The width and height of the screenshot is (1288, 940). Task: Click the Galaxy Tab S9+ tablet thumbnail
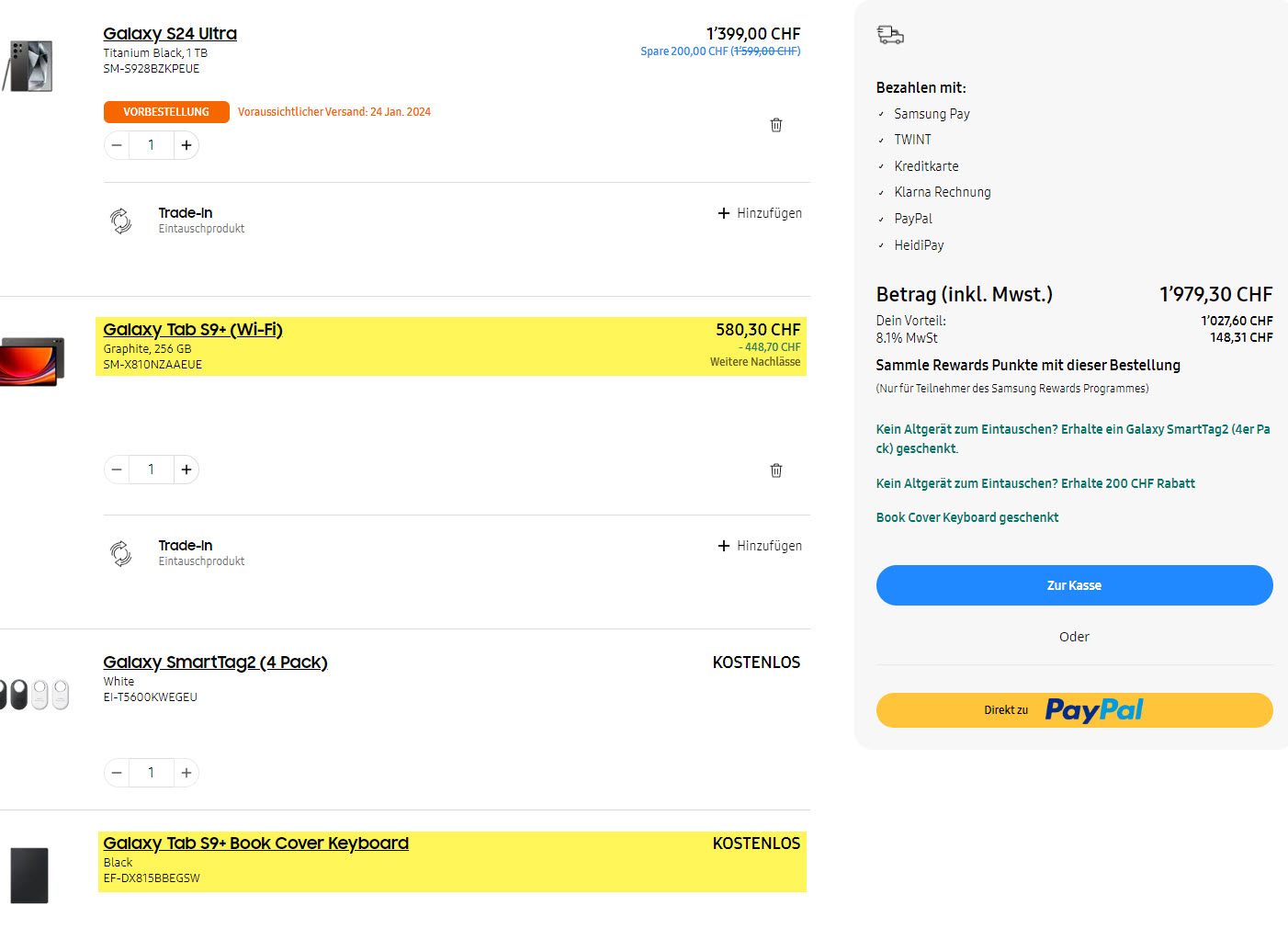tap(32, 361)
